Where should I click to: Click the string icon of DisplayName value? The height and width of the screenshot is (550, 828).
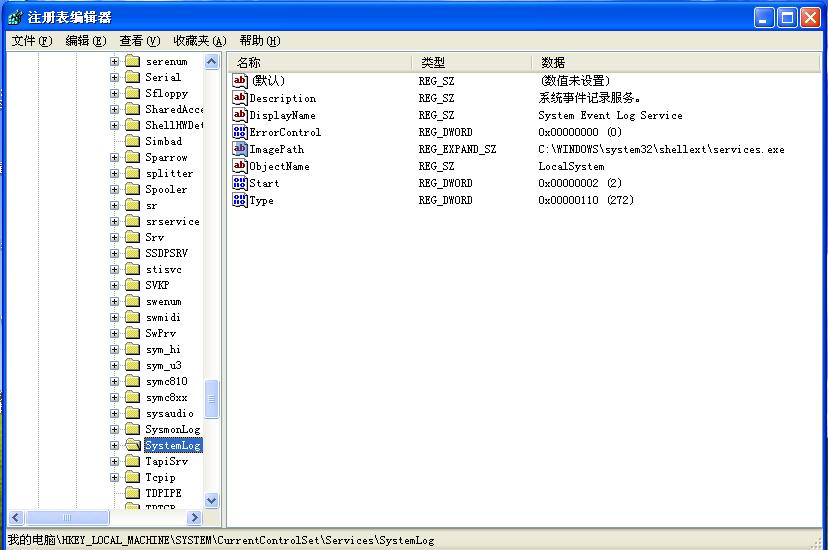(x=240, y=115)
